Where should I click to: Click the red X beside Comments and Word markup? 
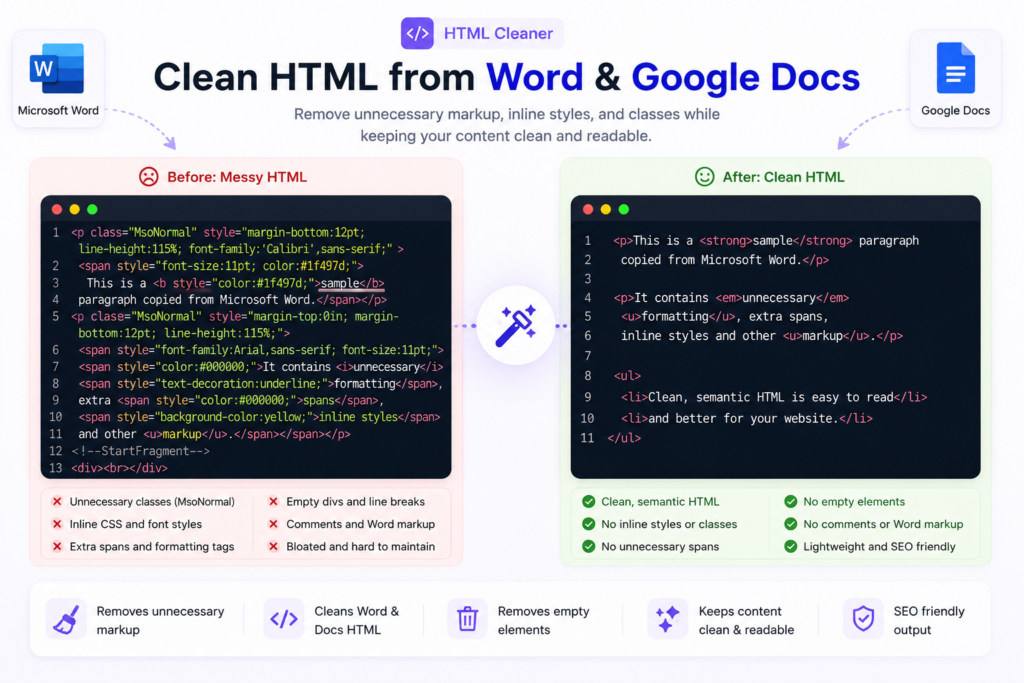(274, 524)
